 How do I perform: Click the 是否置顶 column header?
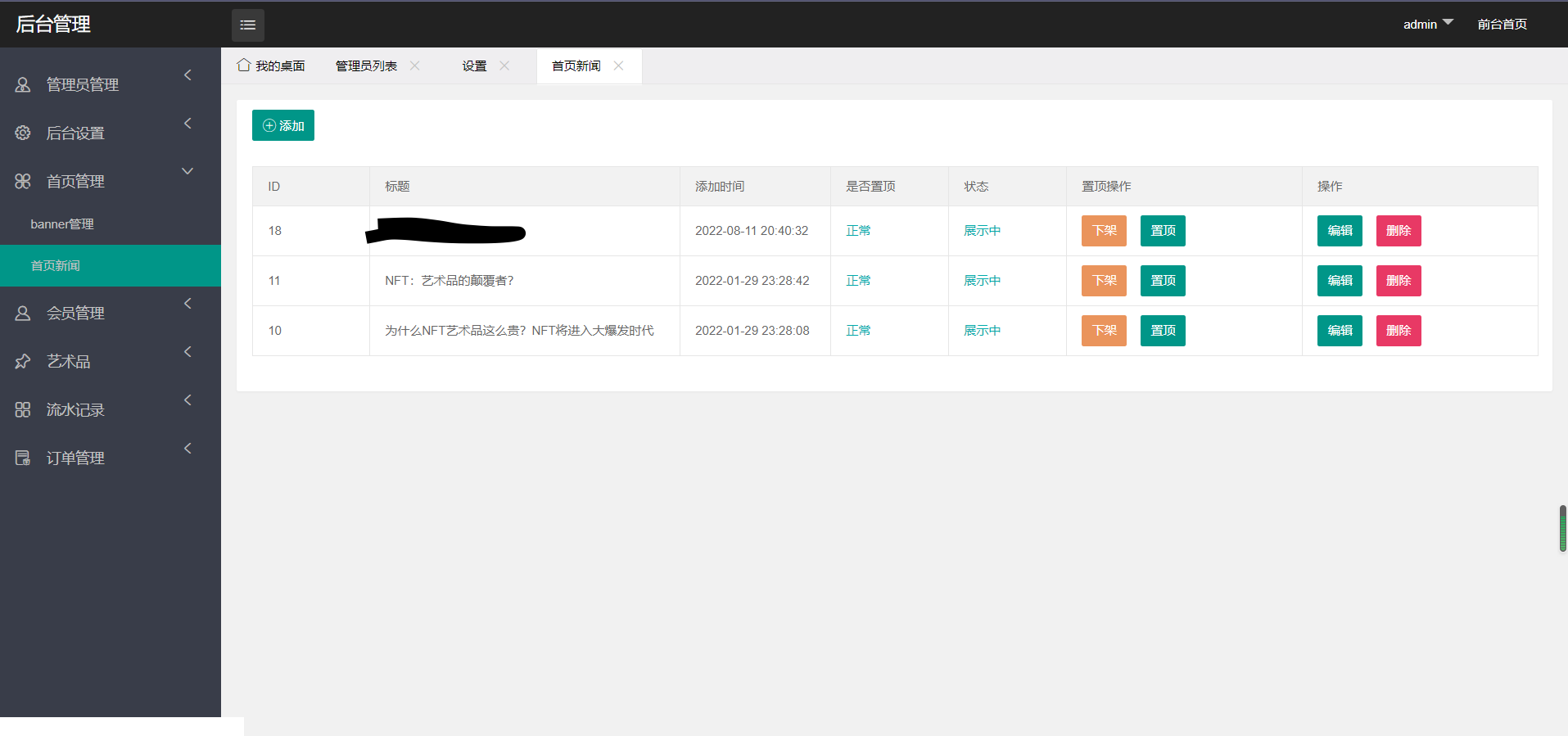pyautogui.click(x=870, y=187)
